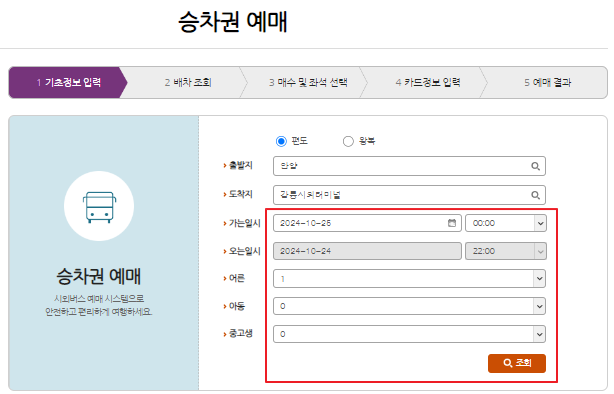
Task: Click the 어른 field label
Action: [237, 278]
